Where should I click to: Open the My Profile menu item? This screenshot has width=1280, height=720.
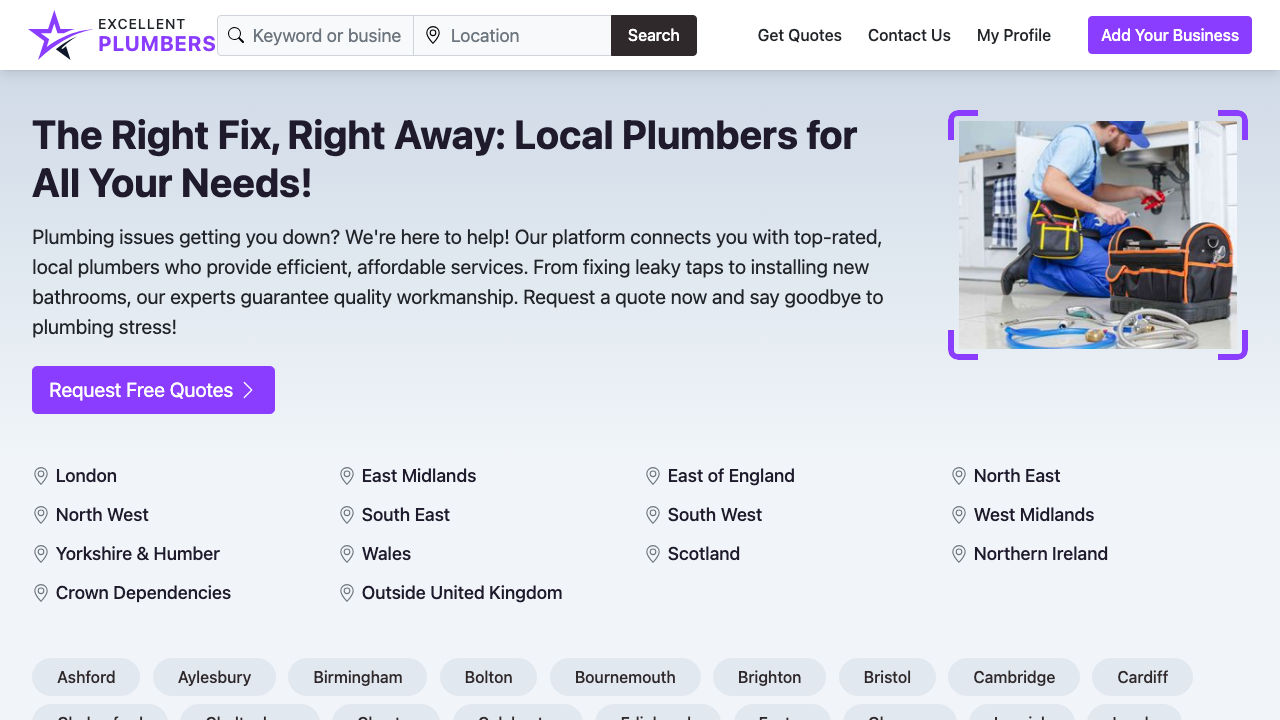point(1013,35)
